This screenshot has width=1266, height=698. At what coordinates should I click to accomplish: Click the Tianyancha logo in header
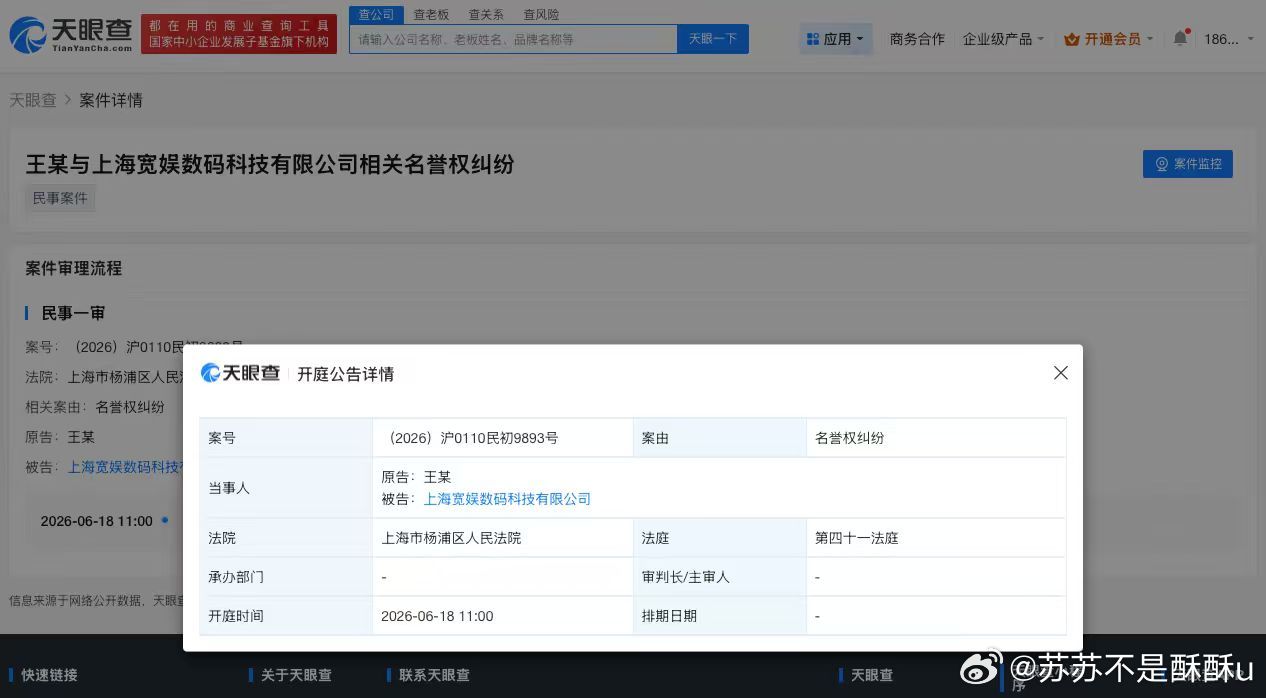coord(70,35)
